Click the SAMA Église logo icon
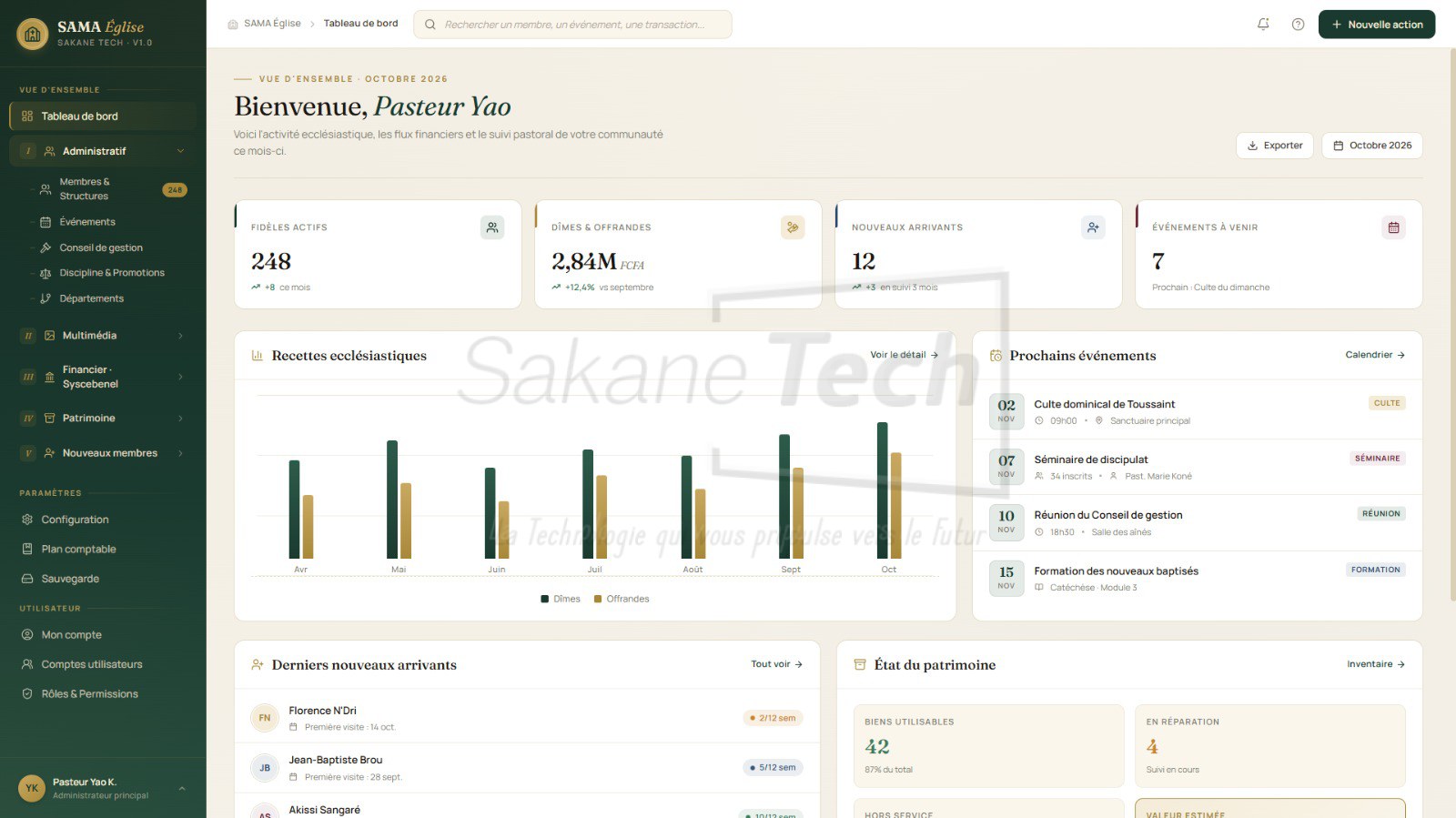 (33, 35)
